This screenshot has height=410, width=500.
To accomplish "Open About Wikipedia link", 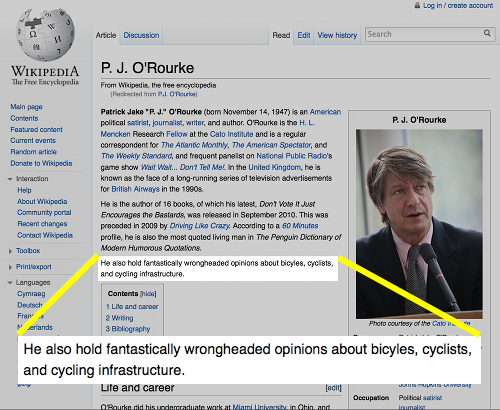I will tap(42, 201).
